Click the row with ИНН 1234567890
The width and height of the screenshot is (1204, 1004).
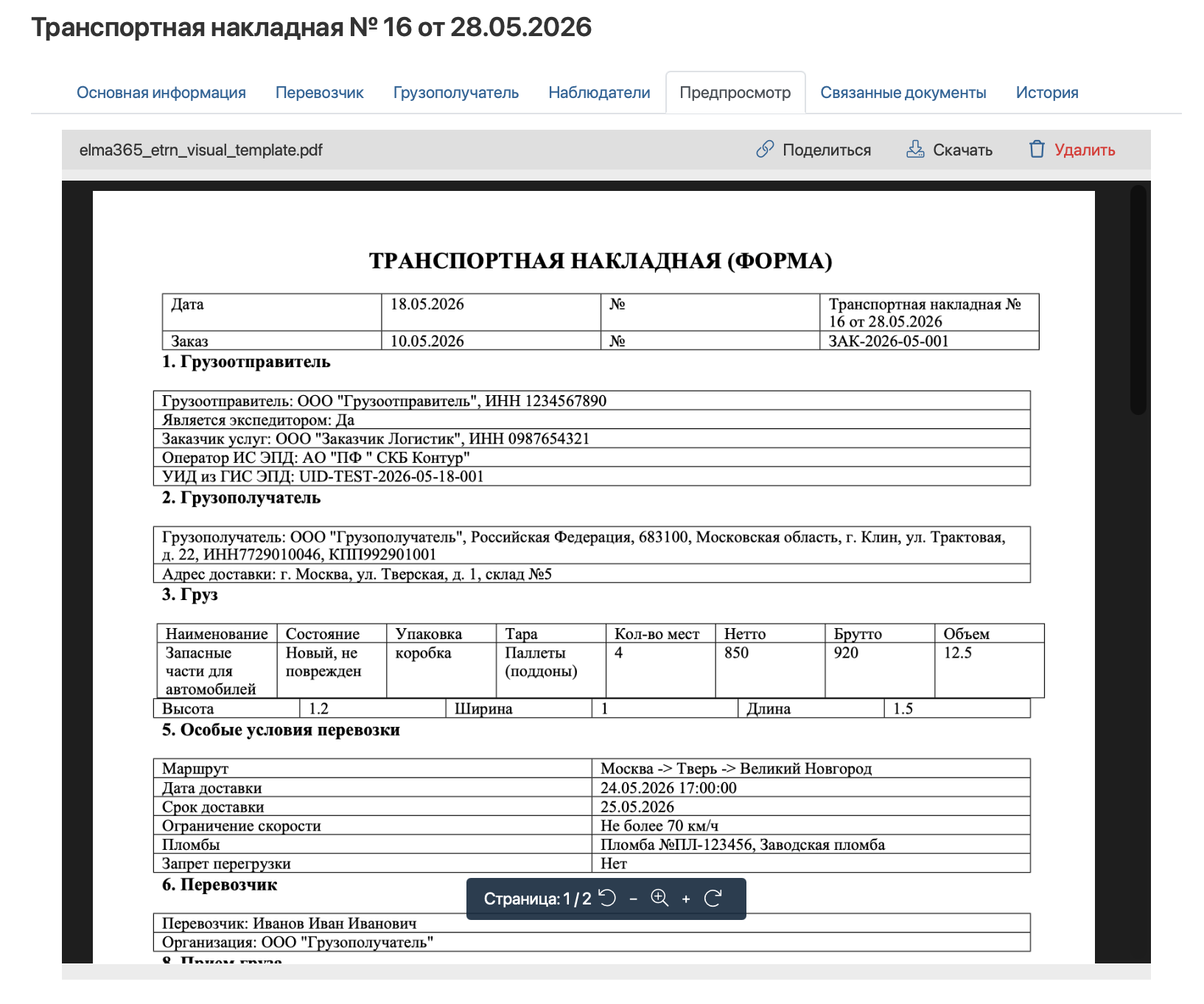coord(592,400)
